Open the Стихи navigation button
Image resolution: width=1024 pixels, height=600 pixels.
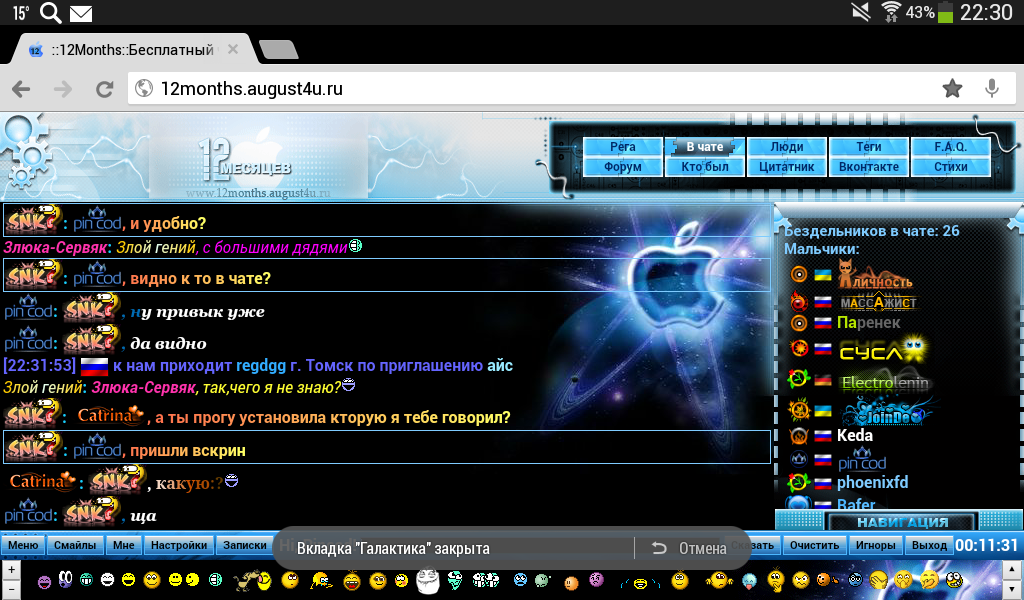[x=950, y=166]
